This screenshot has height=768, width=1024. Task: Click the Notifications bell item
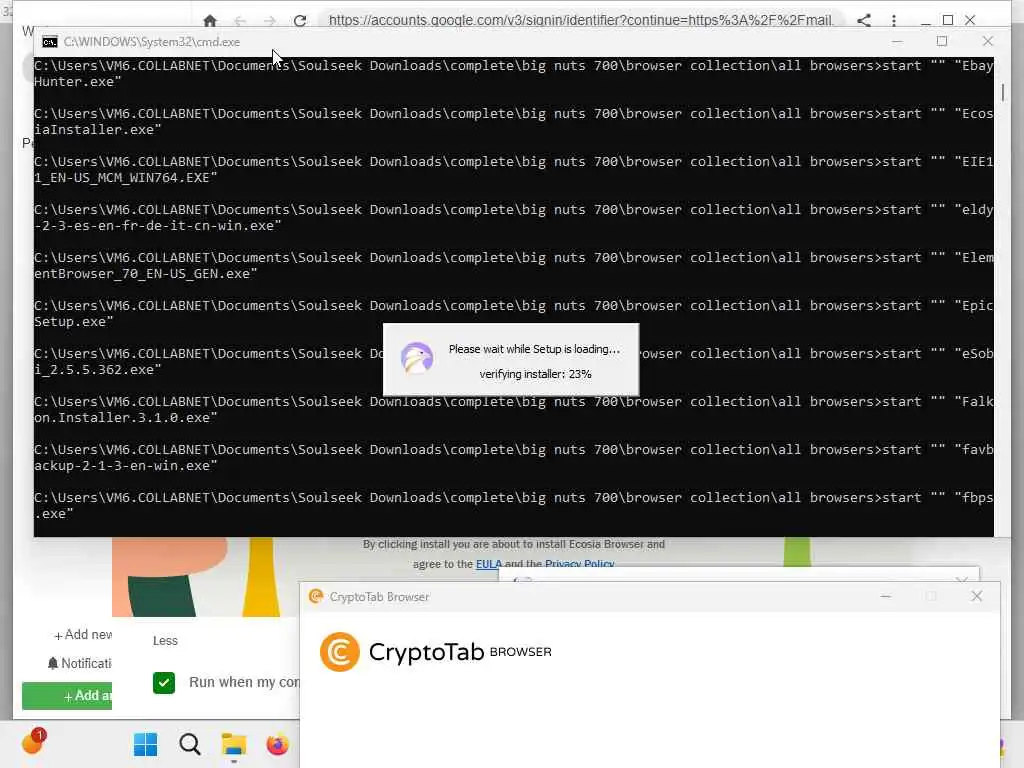tap(79, 664)
